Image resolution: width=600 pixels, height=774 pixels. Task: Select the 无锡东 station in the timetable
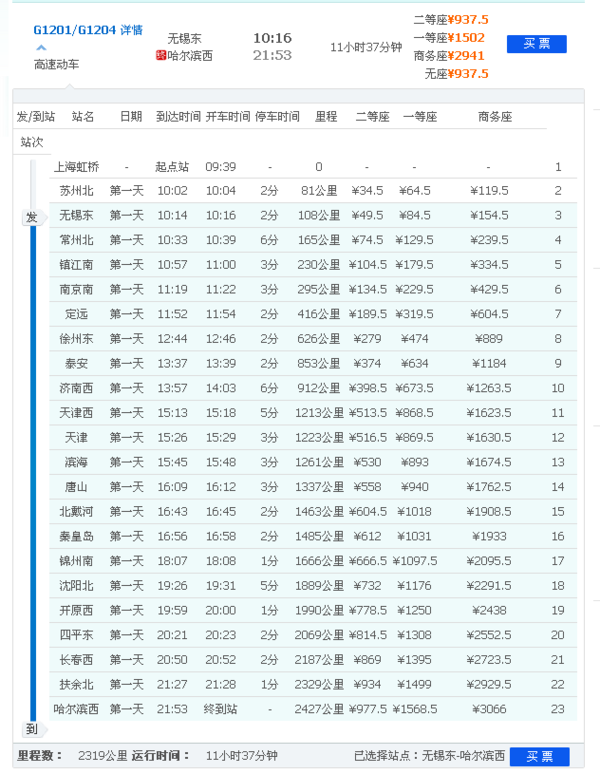click(x=76, y=215)
